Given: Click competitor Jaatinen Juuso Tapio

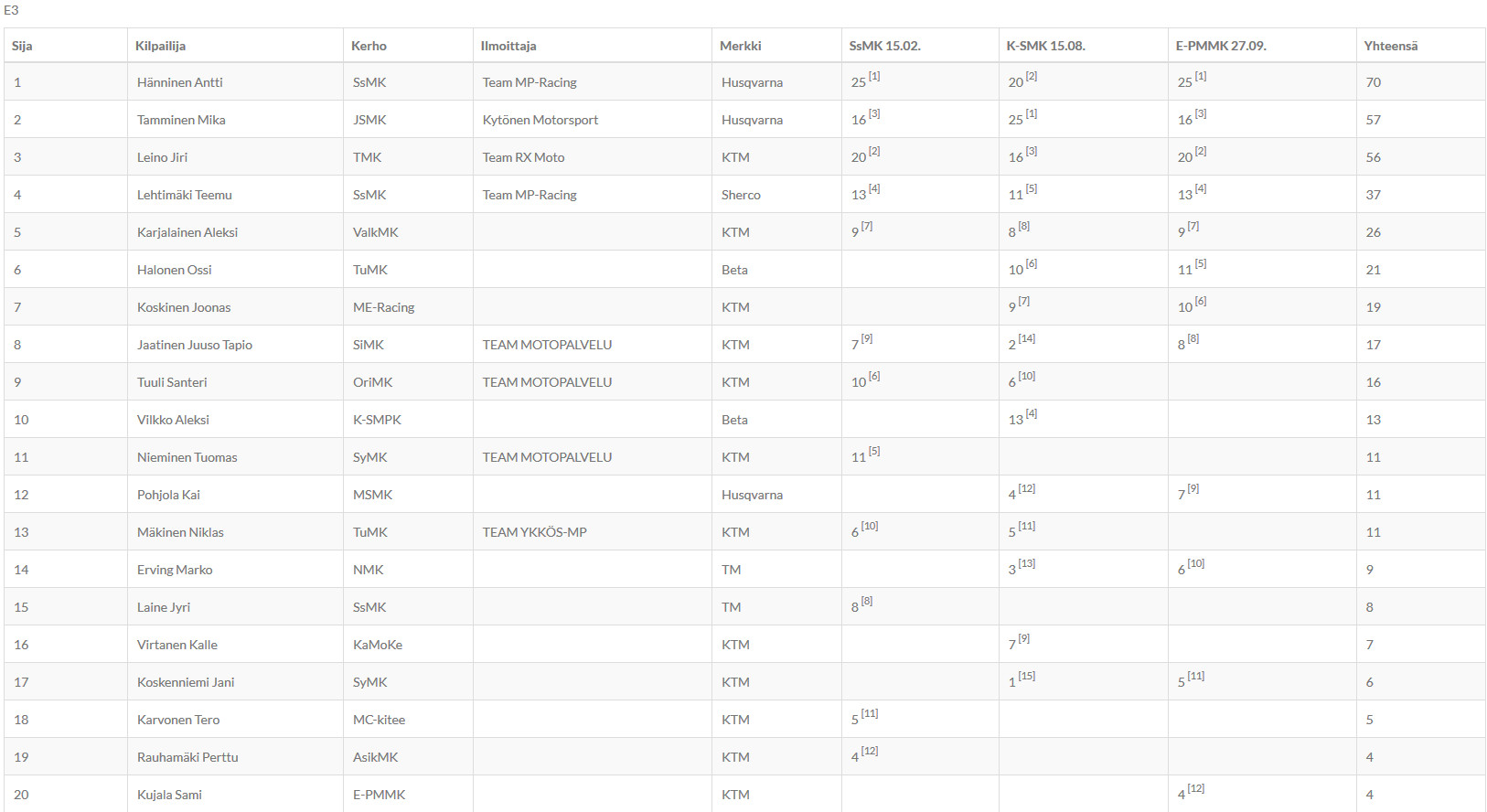Looking at the screenshot, I should (x=195, y=345).
